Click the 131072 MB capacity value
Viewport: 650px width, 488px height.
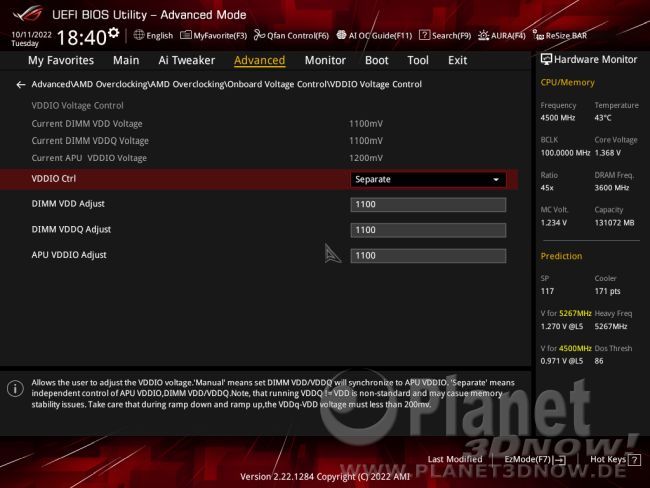click(x=614, y=223)
